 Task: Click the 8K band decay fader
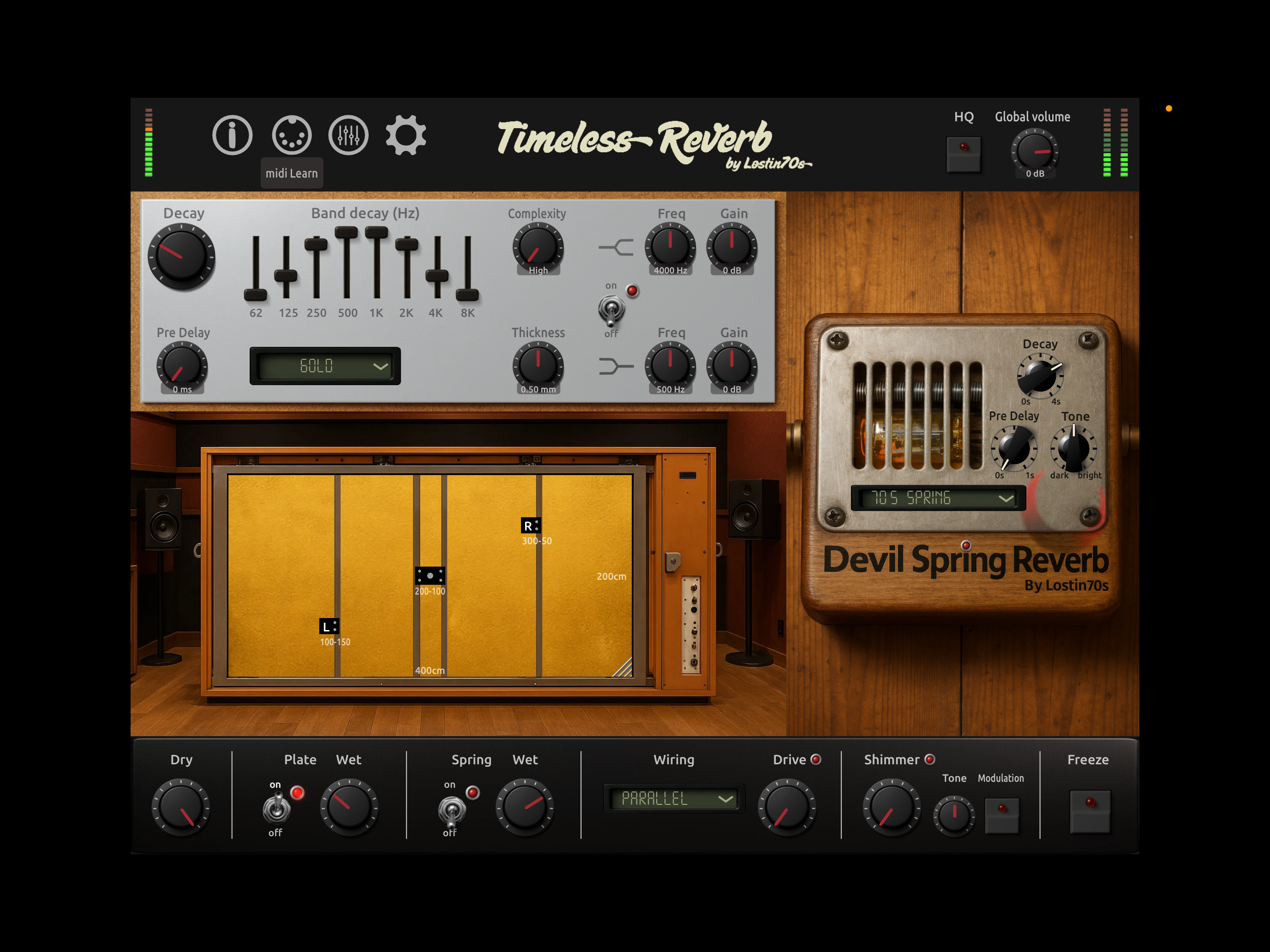tap(467, 295)
